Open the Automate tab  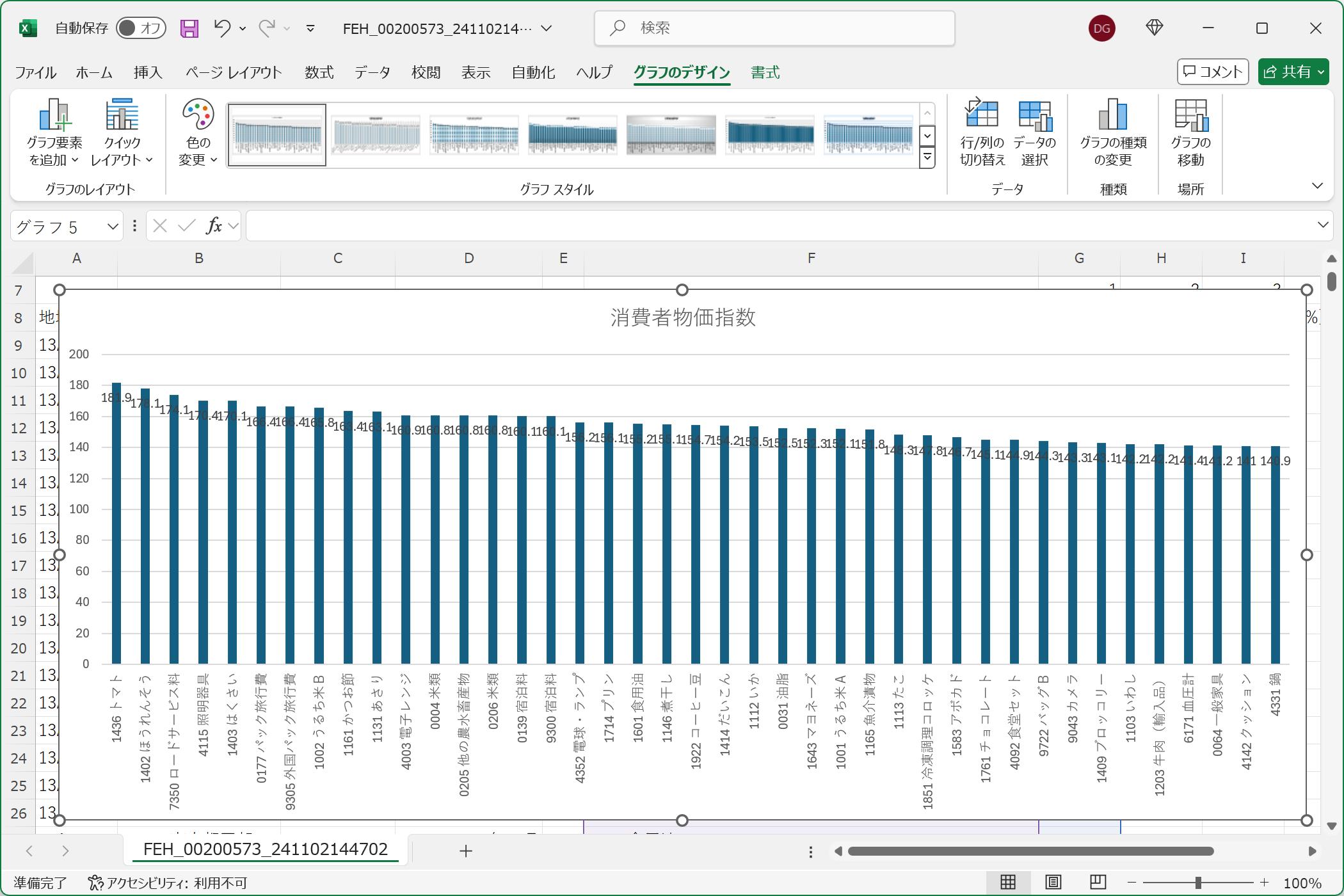[x=533, y=72]
